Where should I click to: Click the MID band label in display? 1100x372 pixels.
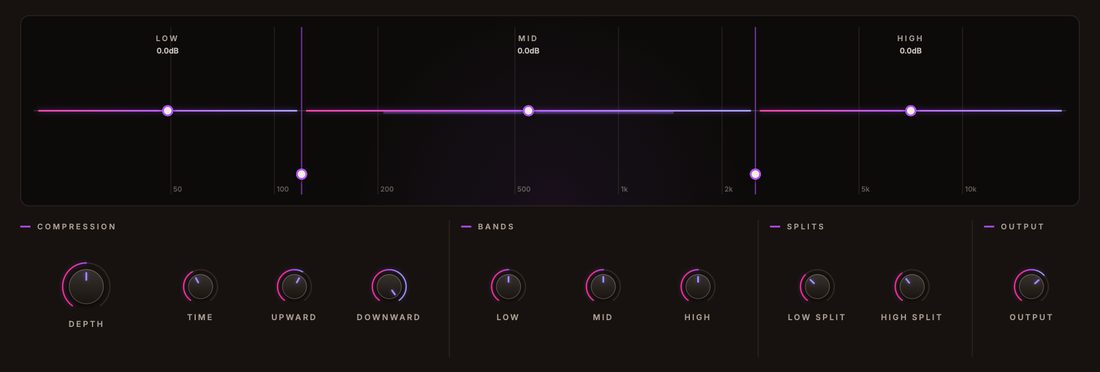tap(528, 39)
